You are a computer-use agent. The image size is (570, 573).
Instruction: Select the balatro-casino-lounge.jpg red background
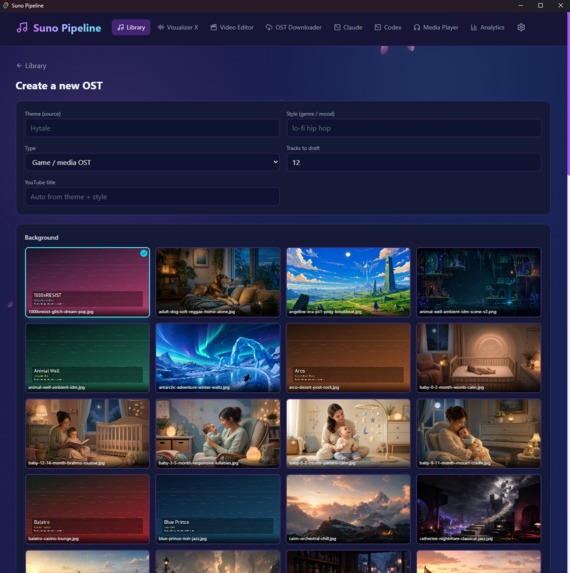coord(87,509)
